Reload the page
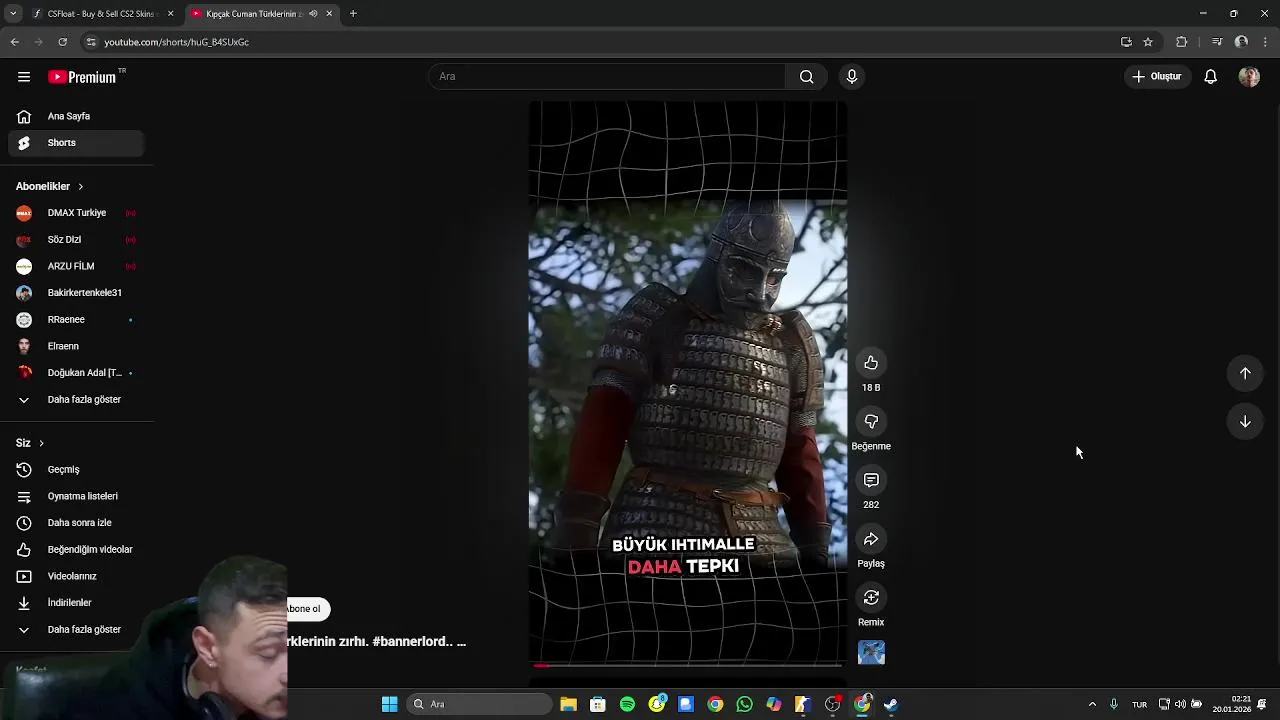1280x720 pixels. pos(62,42)
